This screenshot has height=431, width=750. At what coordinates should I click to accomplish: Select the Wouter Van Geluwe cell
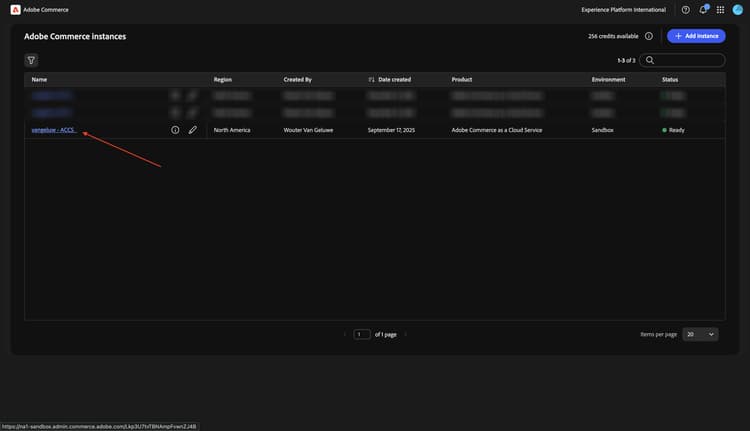coord(308,130)
